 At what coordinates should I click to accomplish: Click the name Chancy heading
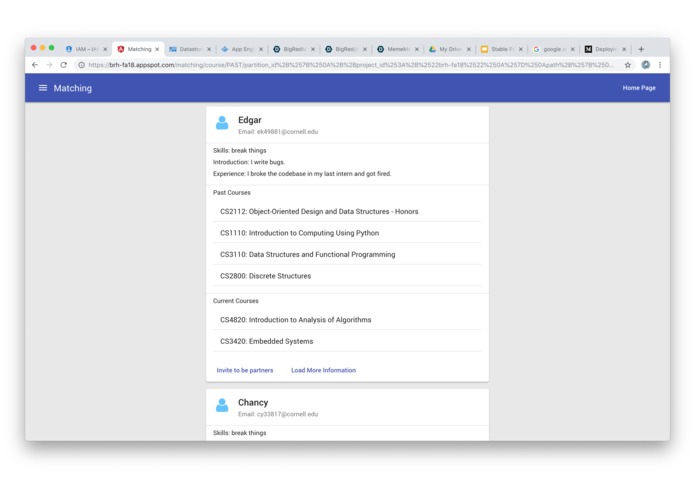point(253,402)
